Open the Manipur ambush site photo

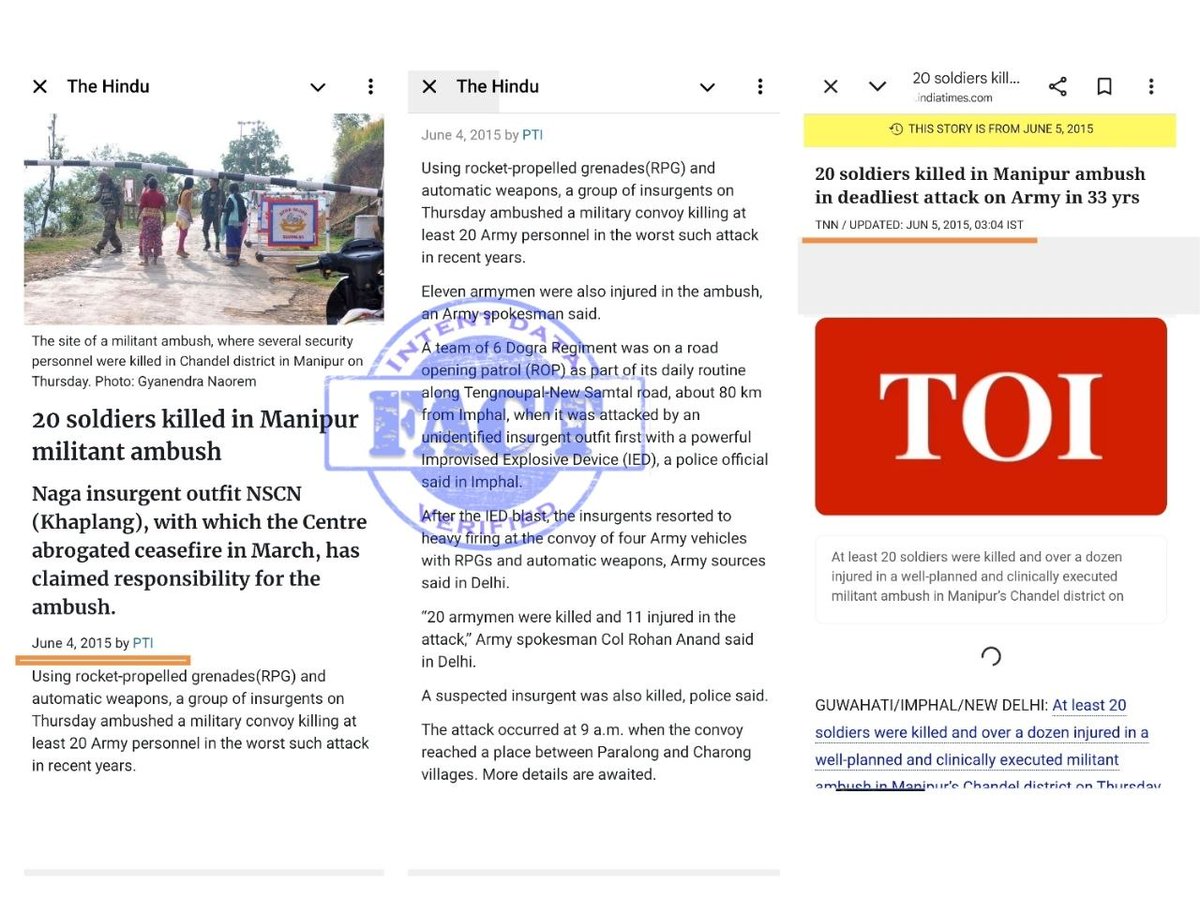point(204,218)
